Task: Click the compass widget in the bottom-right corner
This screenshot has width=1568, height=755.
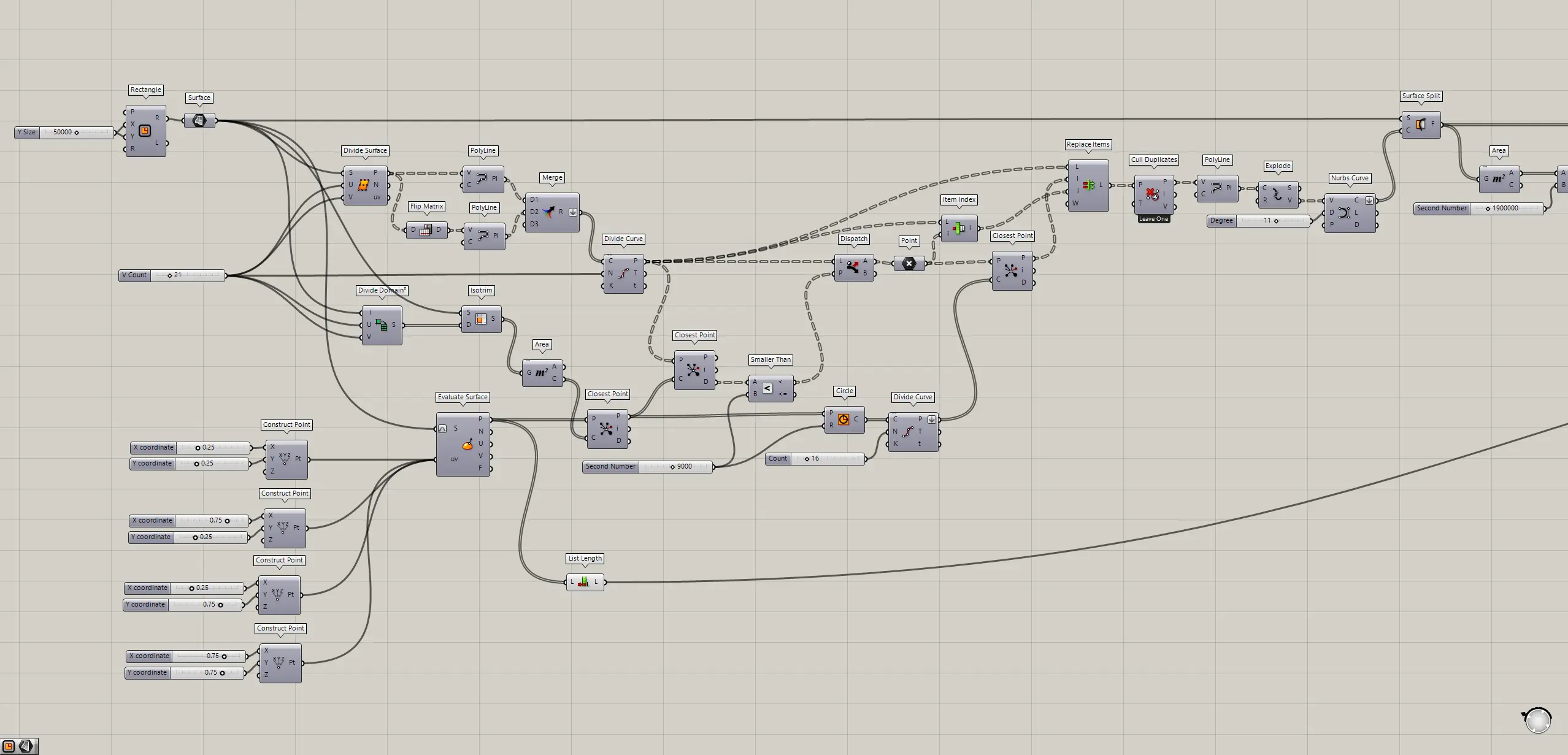Action: tap(1537, 720)
